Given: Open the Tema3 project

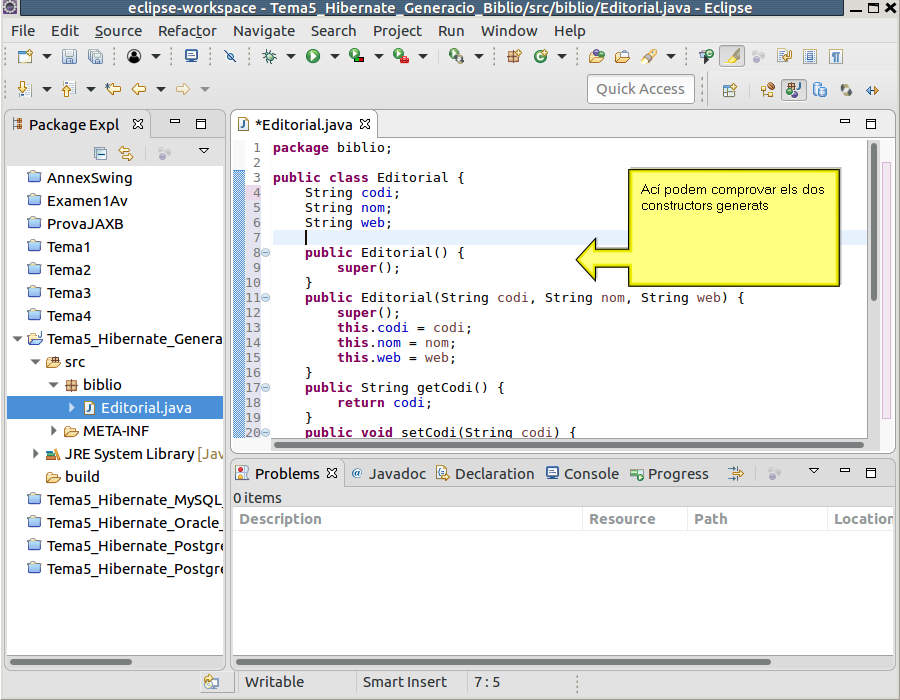Looking at the screenshot, I should 68,293.
